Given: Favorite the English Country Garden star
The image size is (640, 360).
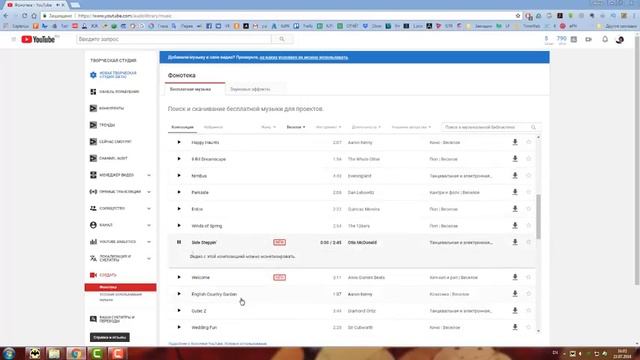Looking at the screenshot, I should pos(529,294).
